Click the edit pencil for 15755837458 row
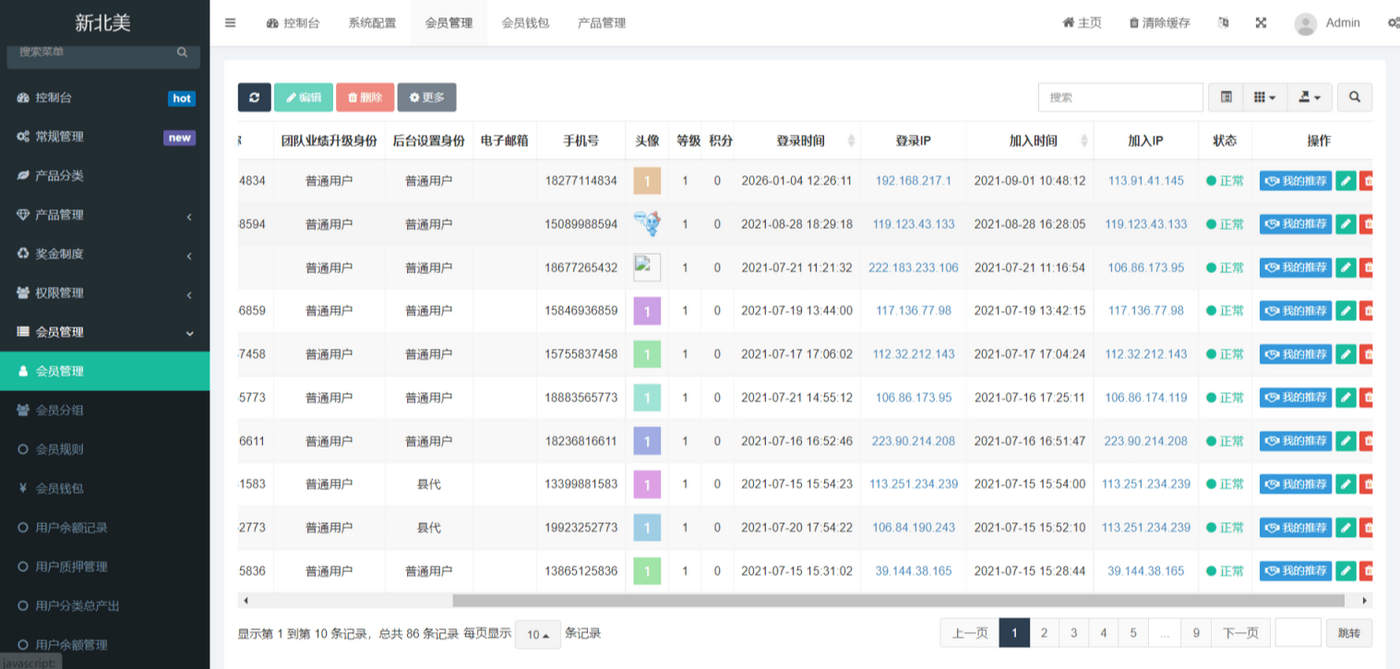The image size is (1400, 669). 1346,354
